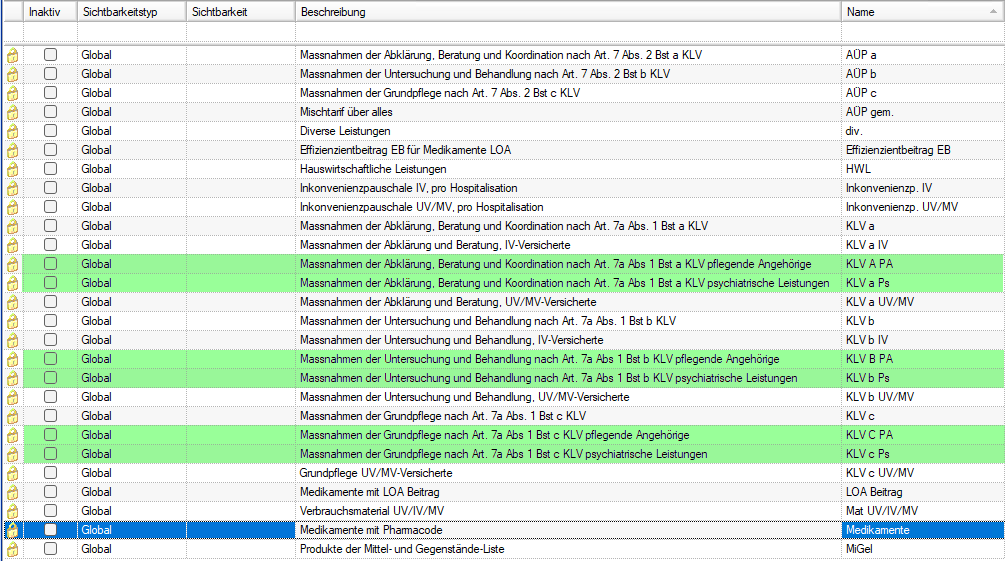Viewport: 1005px width, 561px height.
Task: Select 'Medikamente mit Pharmacode' description cell
Action: click(568, 530)
